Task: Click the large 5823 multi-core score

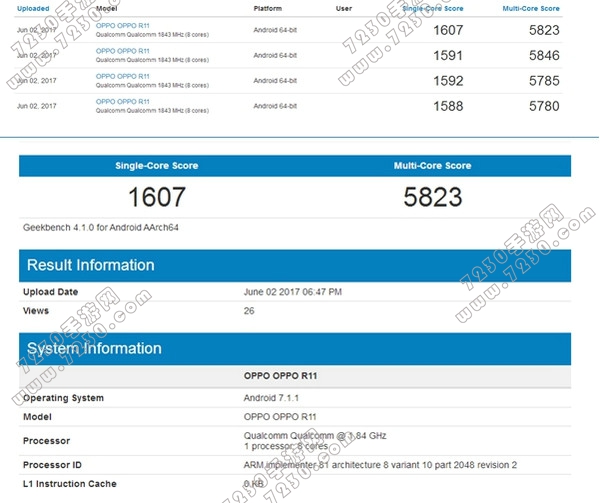Action: pos(433,197)
